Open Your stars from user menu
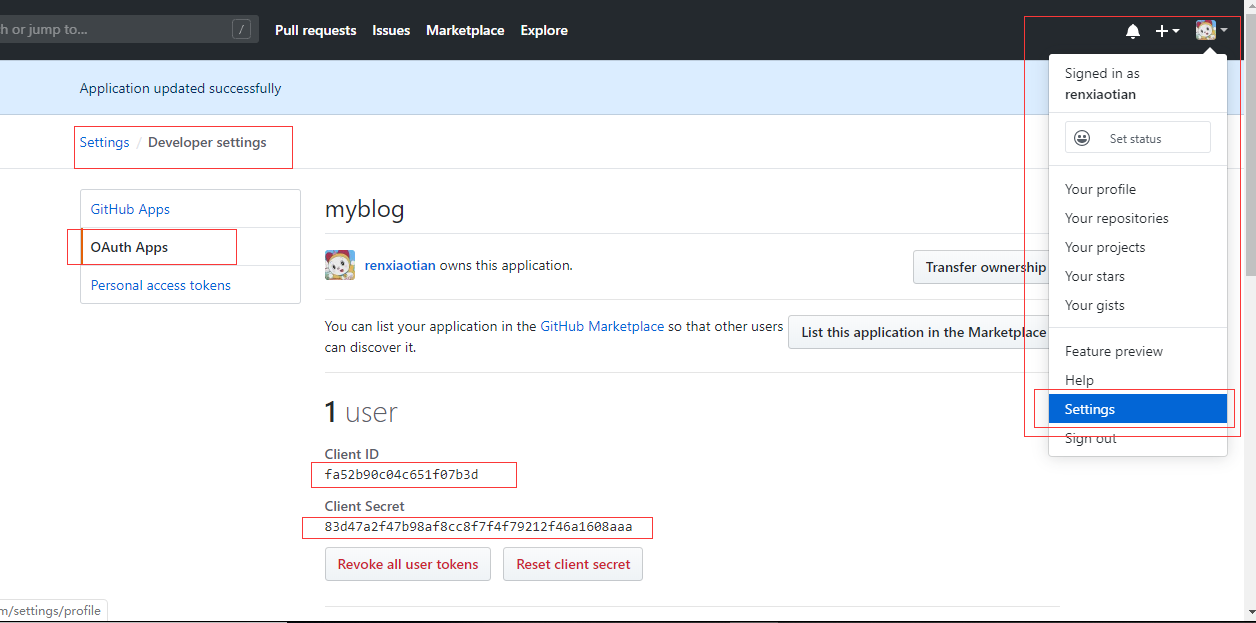 tap(1138, 276)
